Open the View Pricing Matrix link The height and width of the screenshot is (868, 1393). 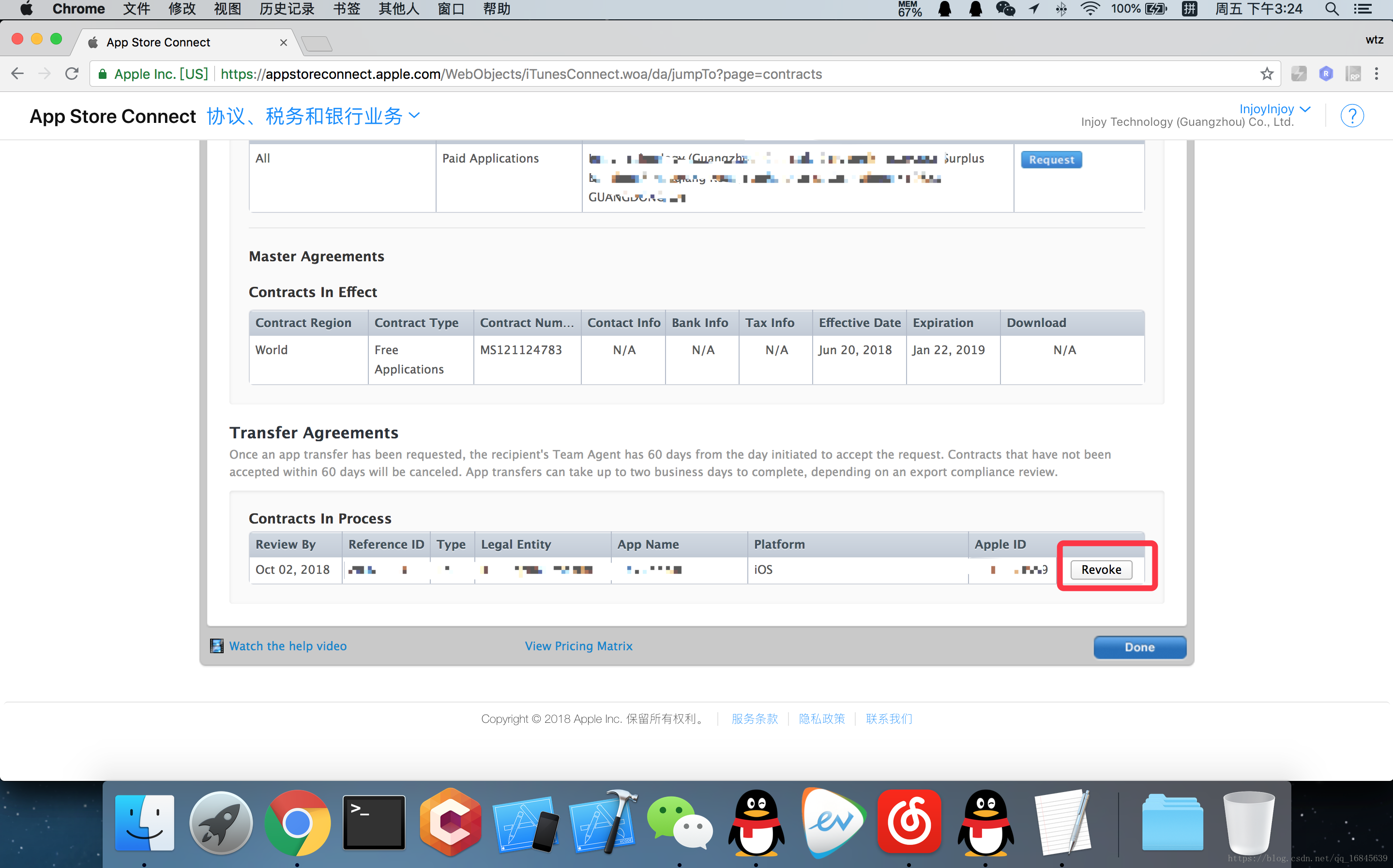pyautogui.click(x=578, y=646)
